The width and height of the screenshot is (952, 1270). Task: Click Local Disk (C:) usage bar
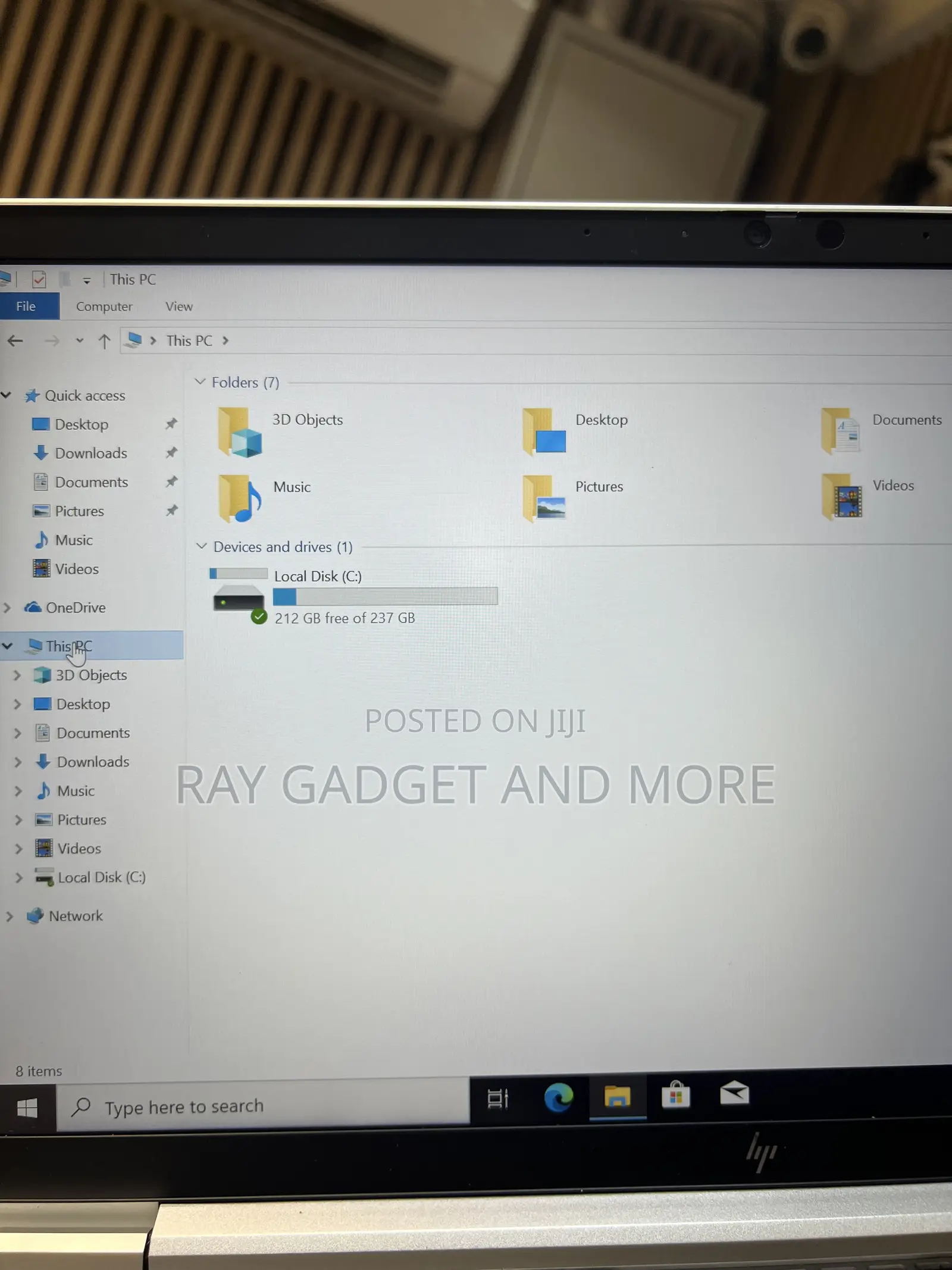click(x=385, y=596)
